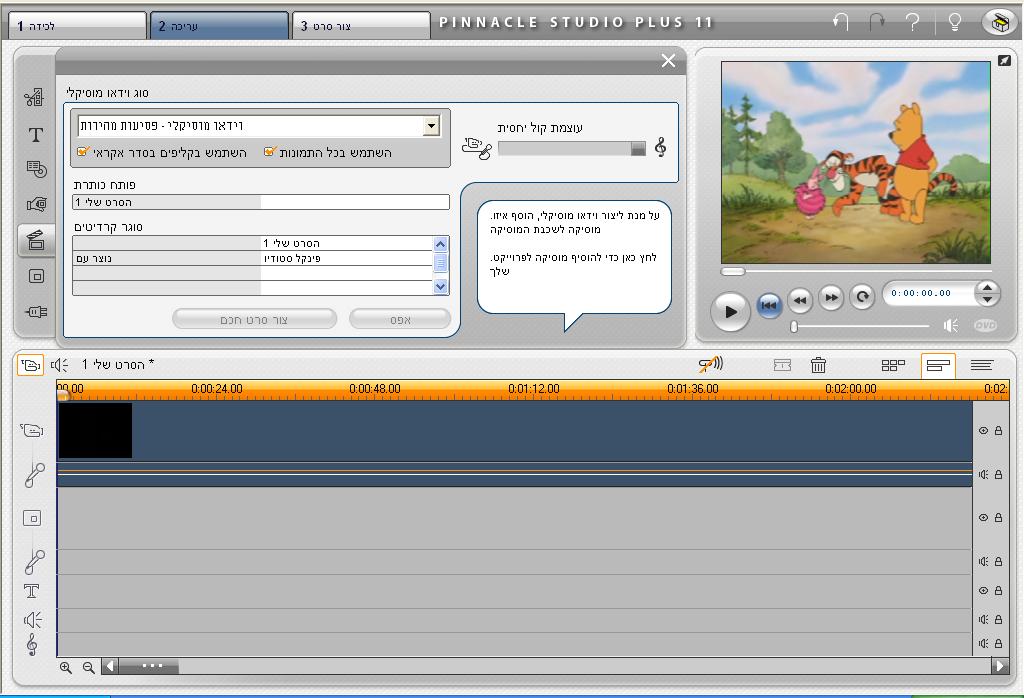Close the SmartMovie tool panel
The height and width of the screenshot is (698, 1024).
pos(668,61)
